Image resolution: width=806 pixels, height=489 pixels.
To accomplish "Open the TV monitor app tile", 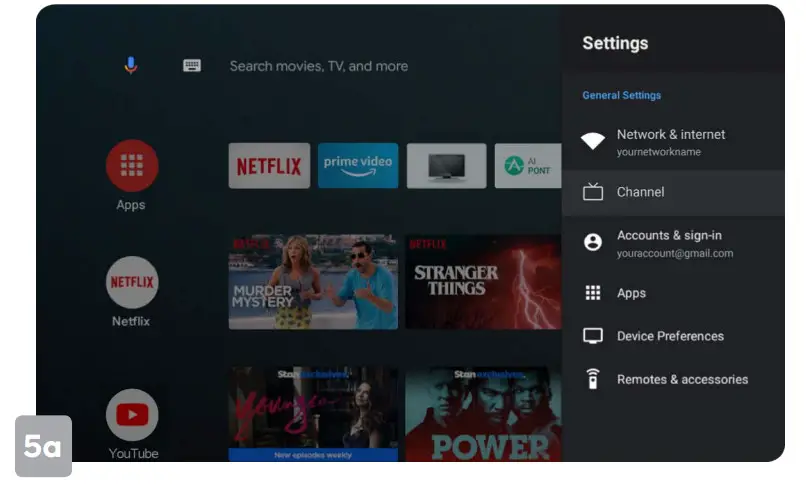I will point(446,166).
